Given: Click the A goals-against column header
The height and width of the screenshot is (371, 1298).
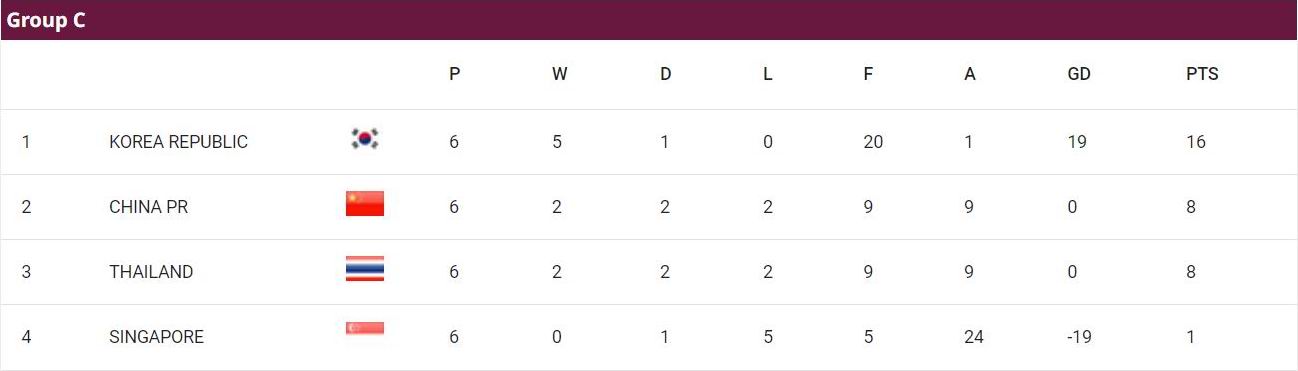Looking at the screenshot, I should pos(970,74).
